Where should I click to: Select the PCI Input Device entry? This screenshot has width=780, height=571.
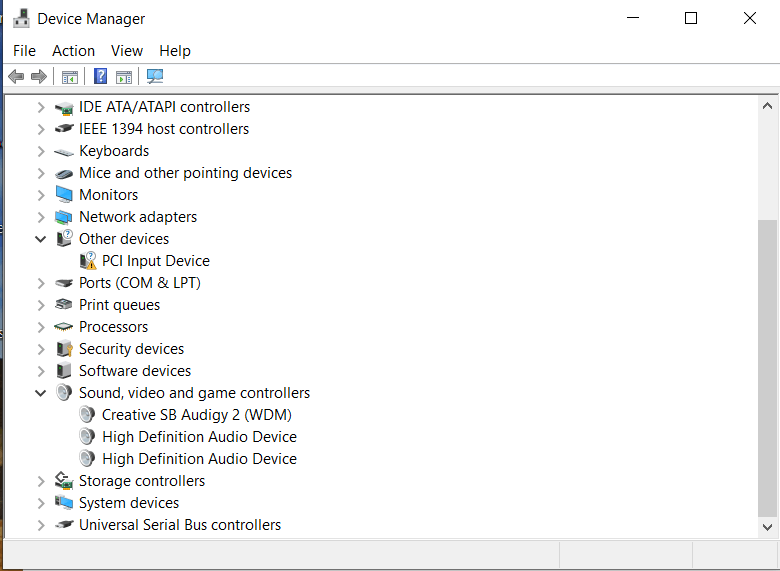tap(156, 261)
